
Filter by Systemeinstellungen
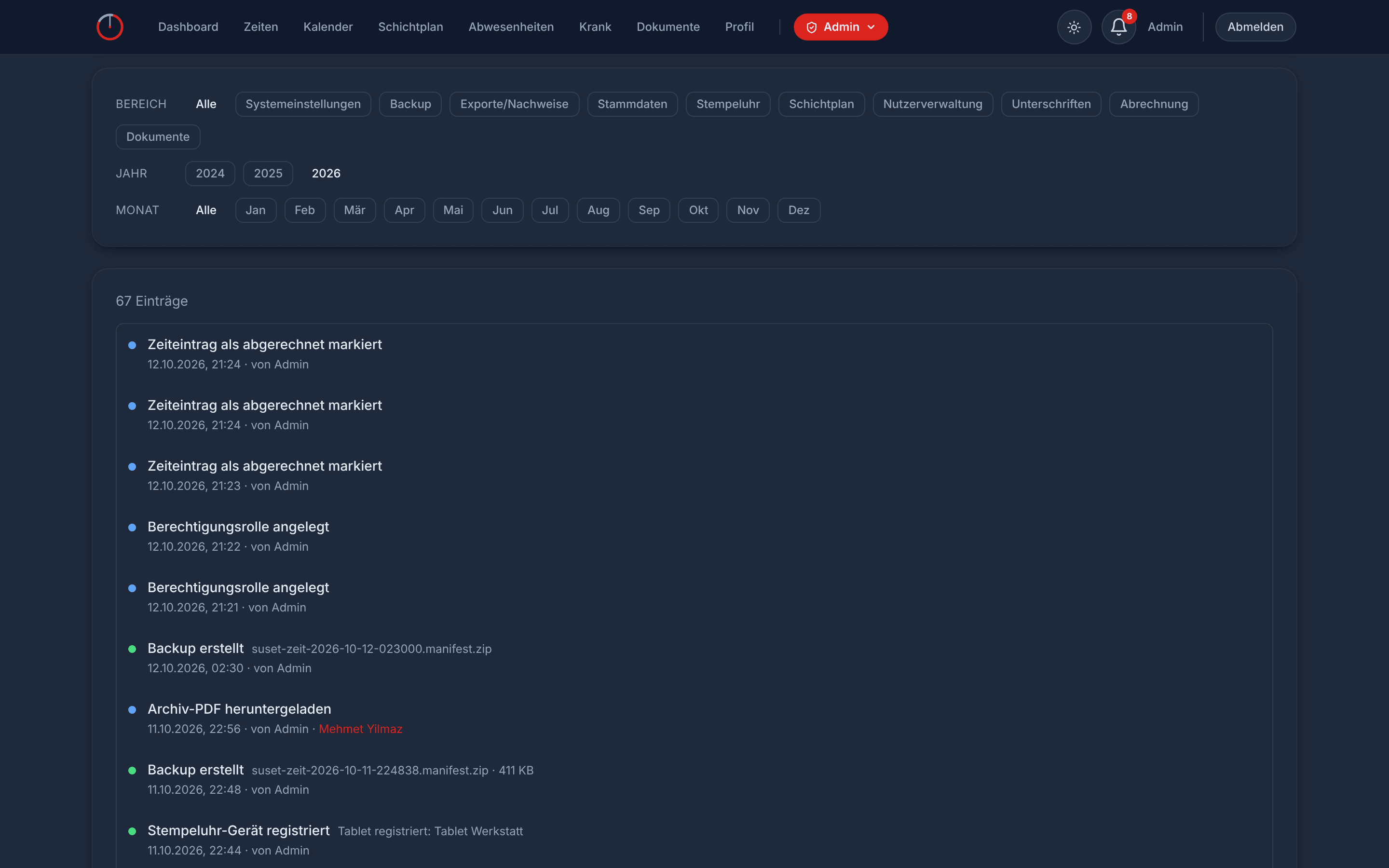tap(303, 104)
